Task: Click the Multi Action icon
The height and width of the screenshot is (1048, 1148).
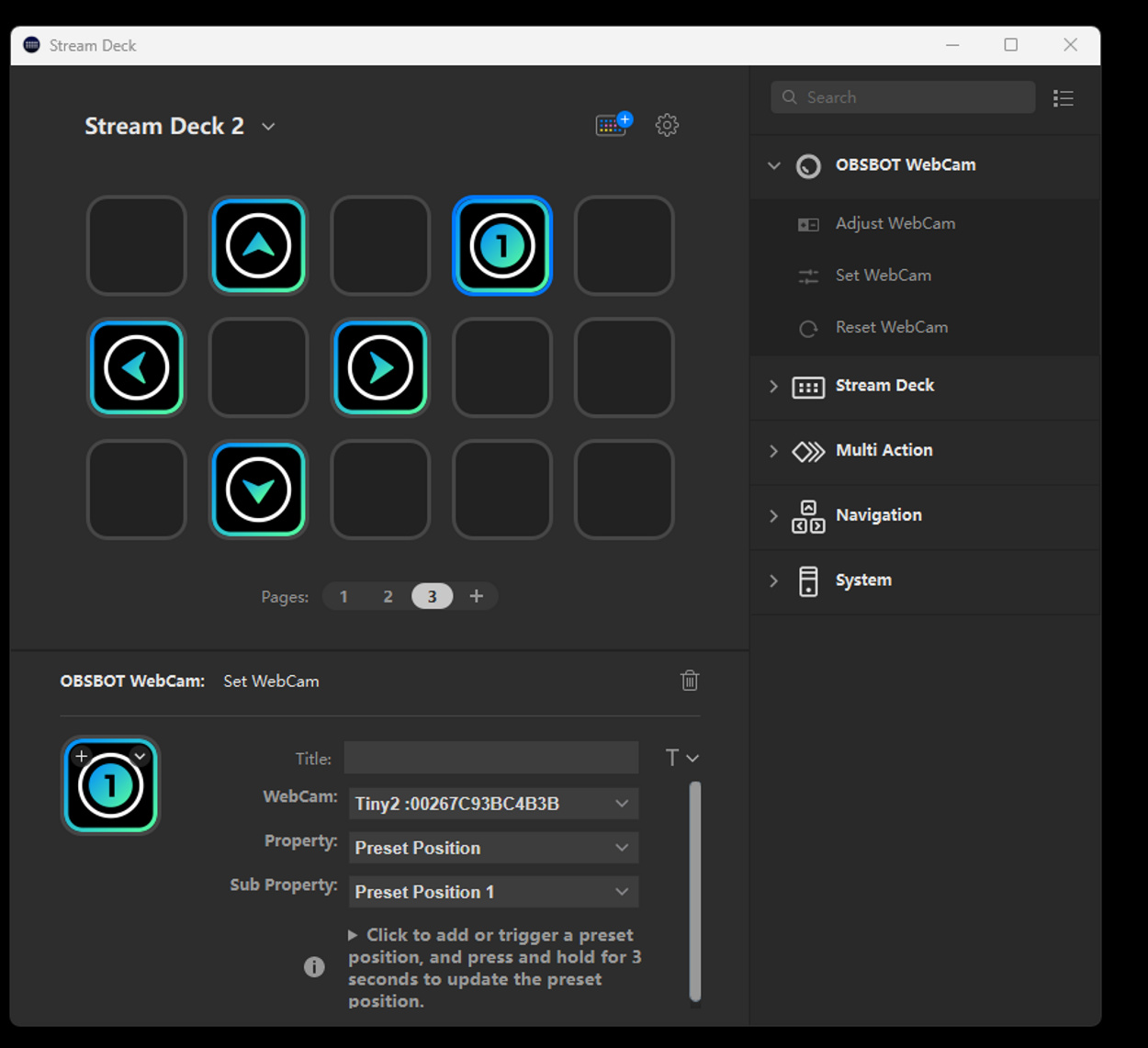Action: (809, 451)
